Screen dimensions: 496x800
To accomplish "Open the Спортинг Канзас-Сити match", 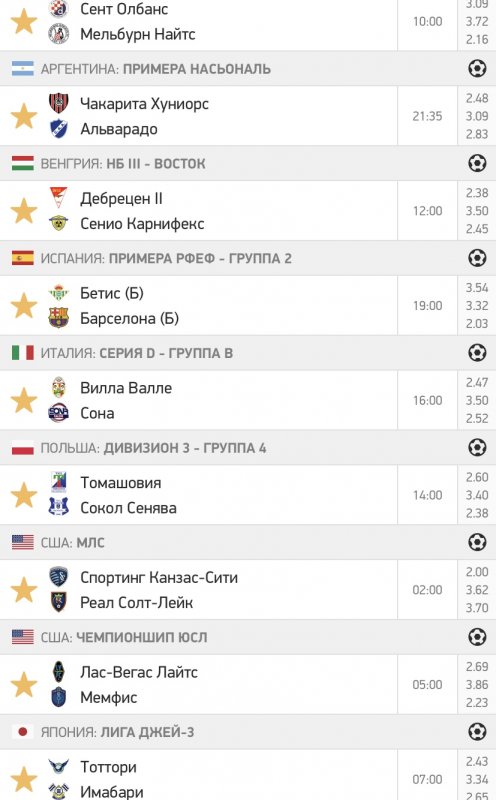I will click(199, 590).
